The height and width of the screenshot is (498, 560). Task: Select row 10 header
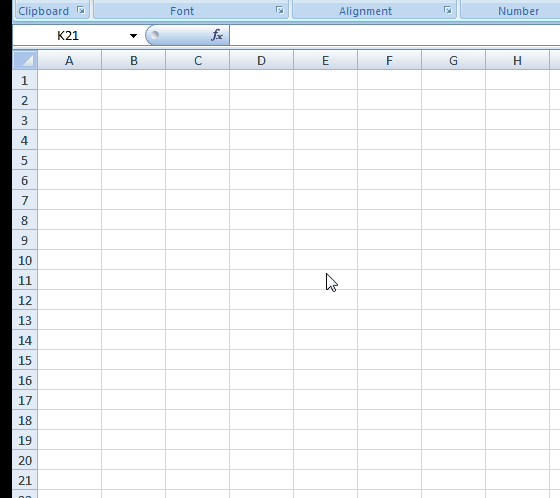pos(25,260)
